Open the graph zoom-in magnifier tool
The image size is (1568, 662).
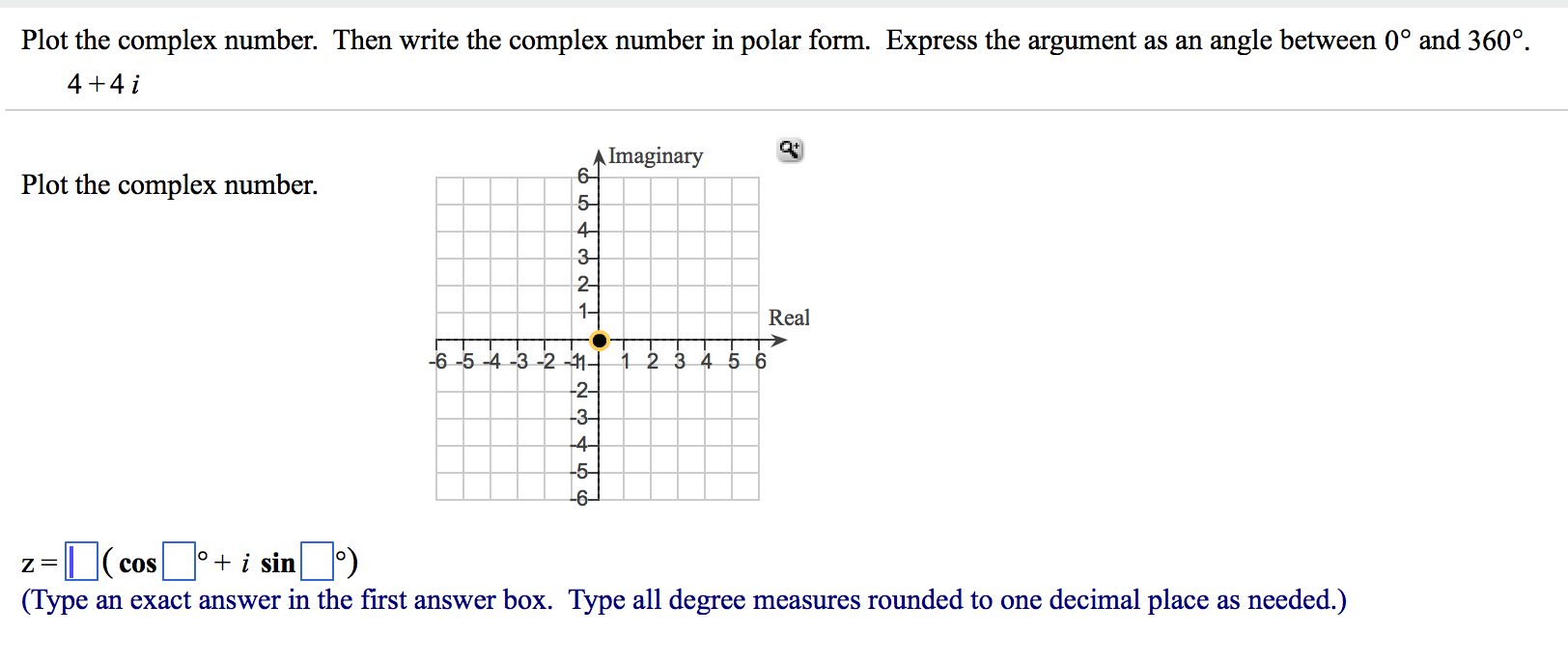pos(790,150)
